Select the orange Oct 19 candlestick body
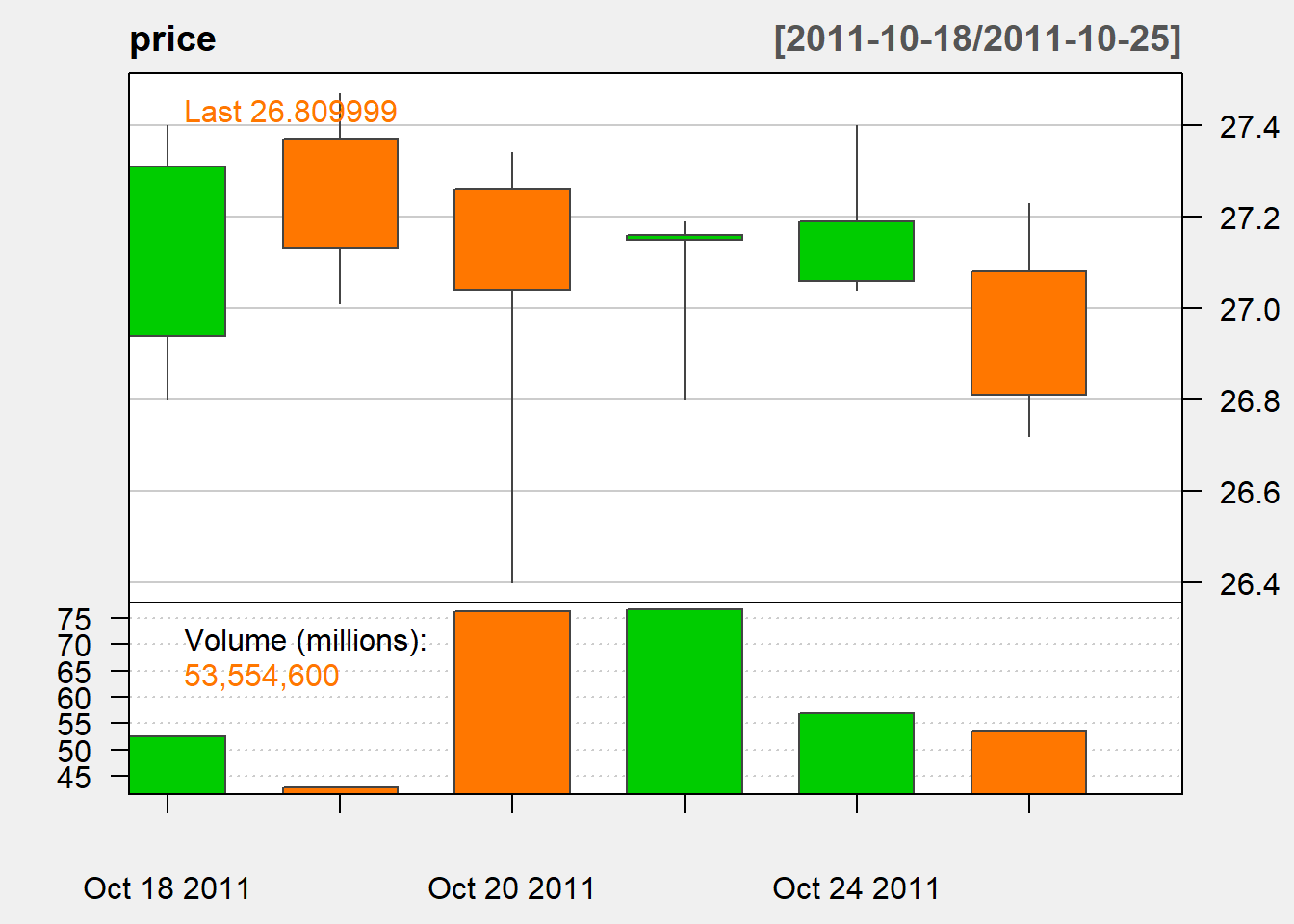 (x=340, y=193)
